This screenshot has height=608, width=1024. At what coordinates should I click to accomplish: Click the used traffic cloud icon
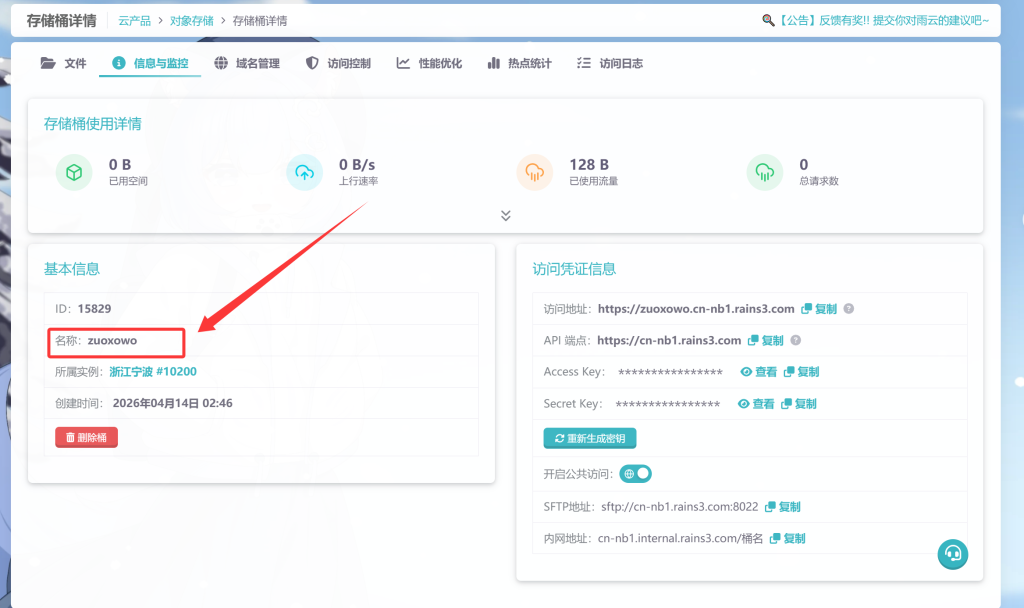click(x=534, y=172)
